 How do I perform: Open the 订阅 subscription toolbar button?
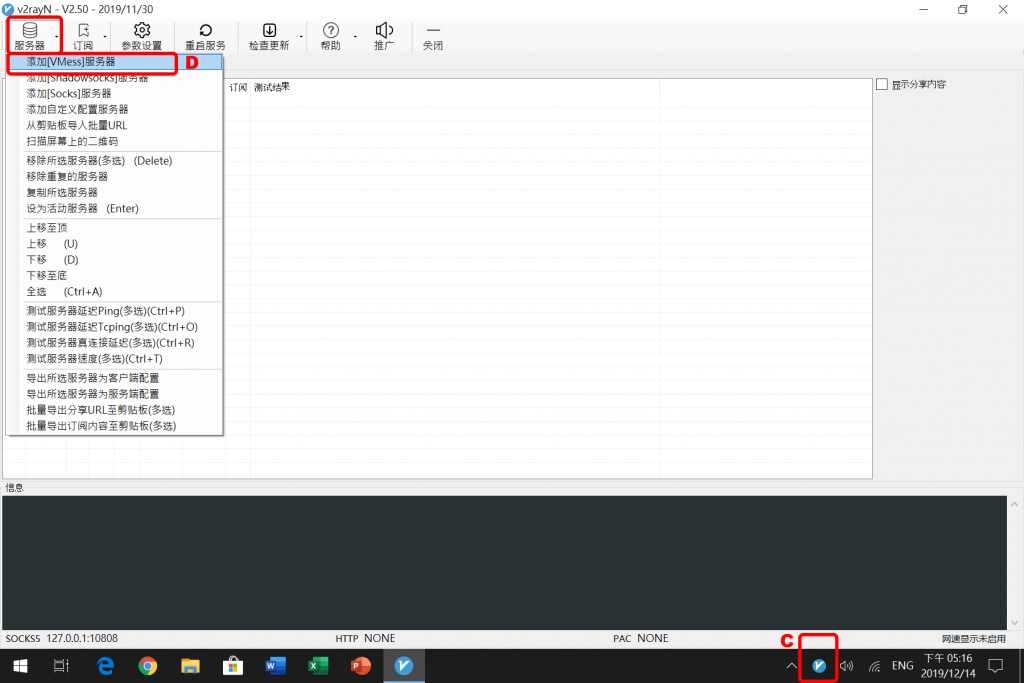pyautogui.click(x=83, y=37)
